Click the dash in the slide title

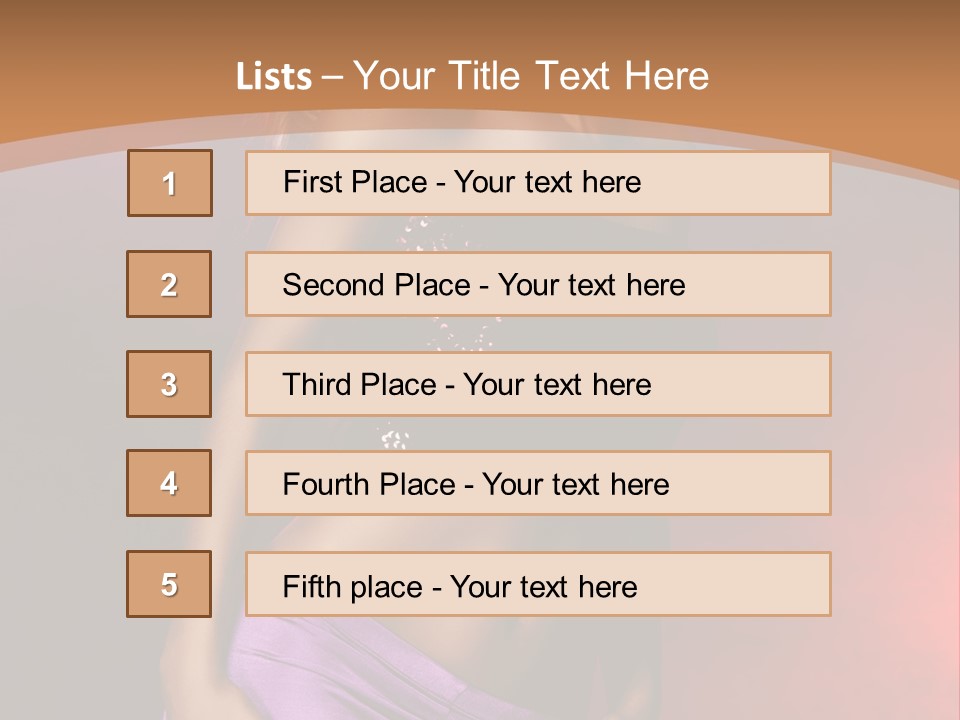pyautogui.click(x=333, y=77)
